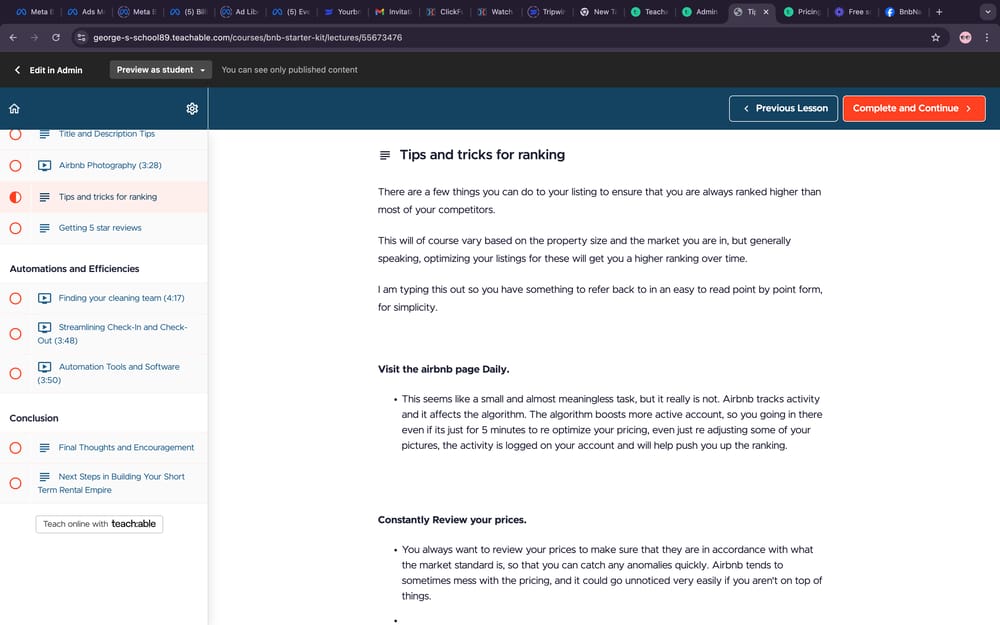Screen dimensions: 1000x625
Task: Switch to the Pricing browser tab
Action: [802, 11]
